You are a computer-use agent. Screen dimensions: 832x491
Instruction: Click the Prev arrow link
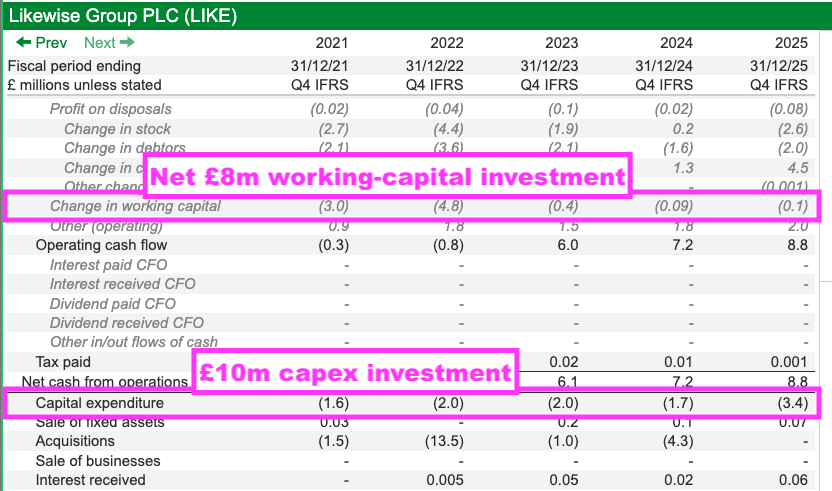tap(41, 42)
